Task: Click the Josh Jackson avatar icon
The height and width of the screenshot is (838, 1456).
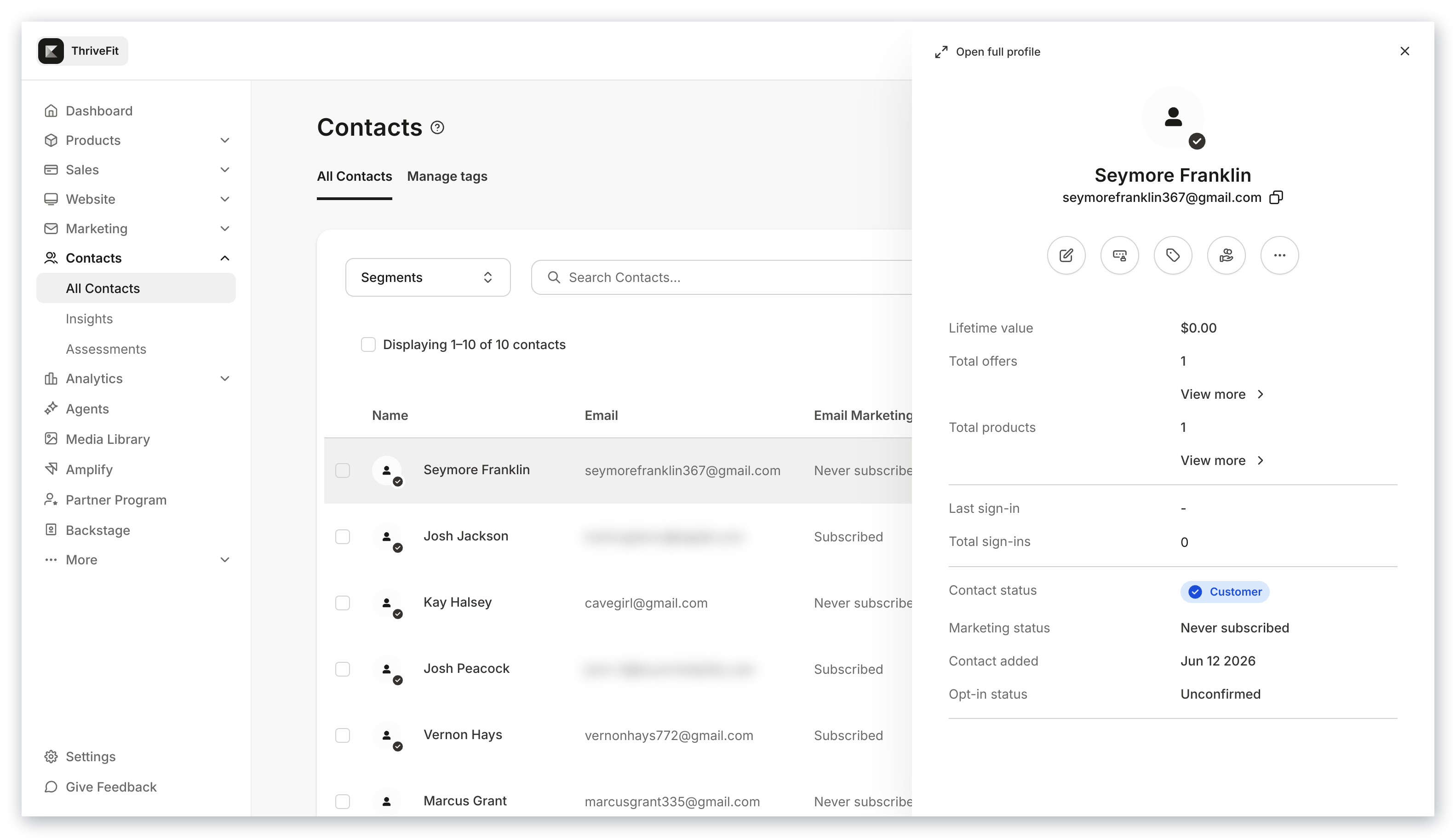Action: (x=387, y=537)
